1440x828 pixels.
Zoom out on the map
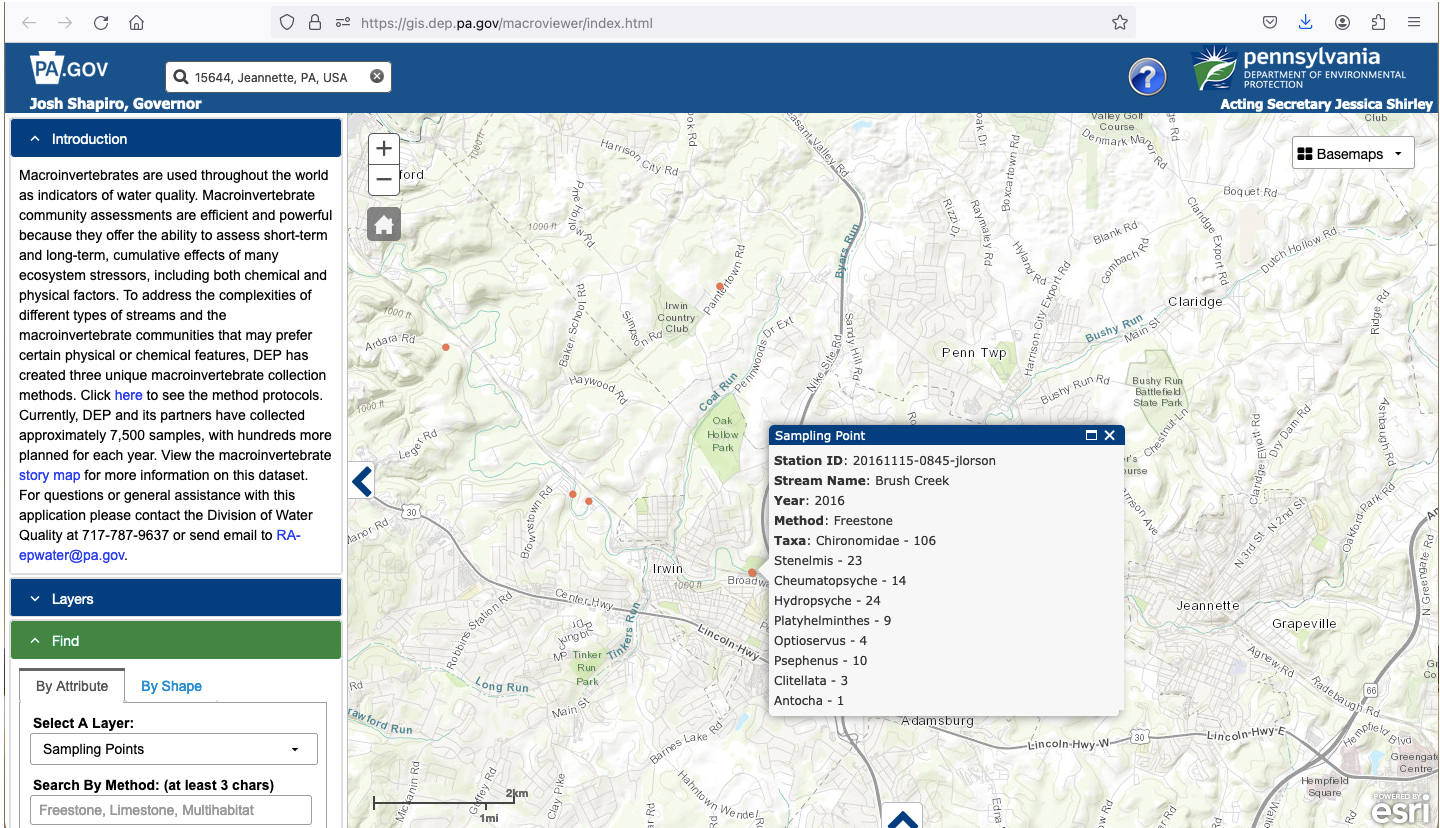coord(384,180)
